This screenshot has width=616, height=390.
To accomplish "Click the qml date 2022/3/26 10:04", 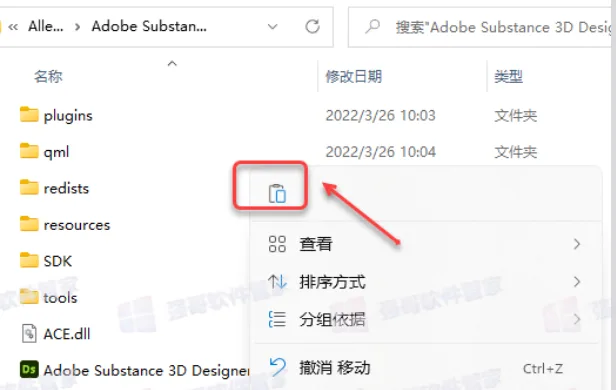I will pos(380,152).
